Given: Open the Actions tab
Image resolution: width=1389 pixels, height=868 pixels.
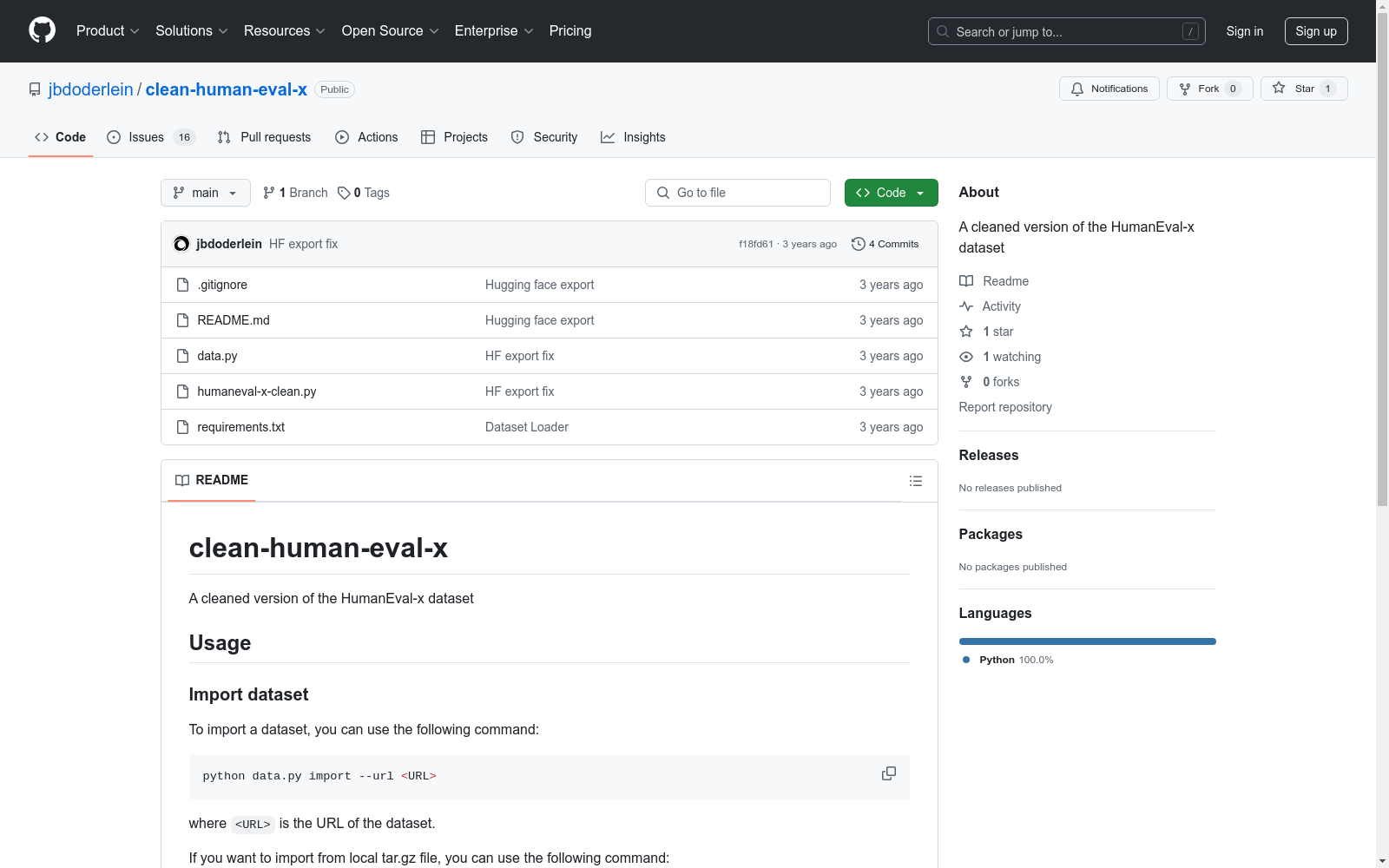Looking at the screenshot, I should pyautogui.click(x=366, y=137).
